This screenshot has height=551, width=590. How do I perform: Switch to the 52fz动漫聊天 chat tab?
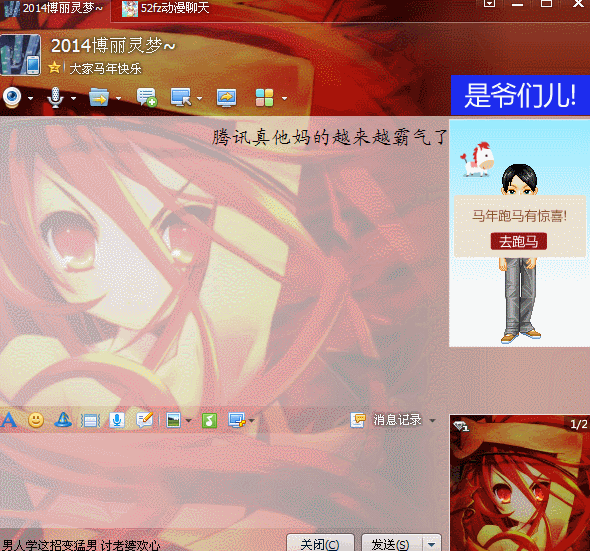click(x=166, y=8)
